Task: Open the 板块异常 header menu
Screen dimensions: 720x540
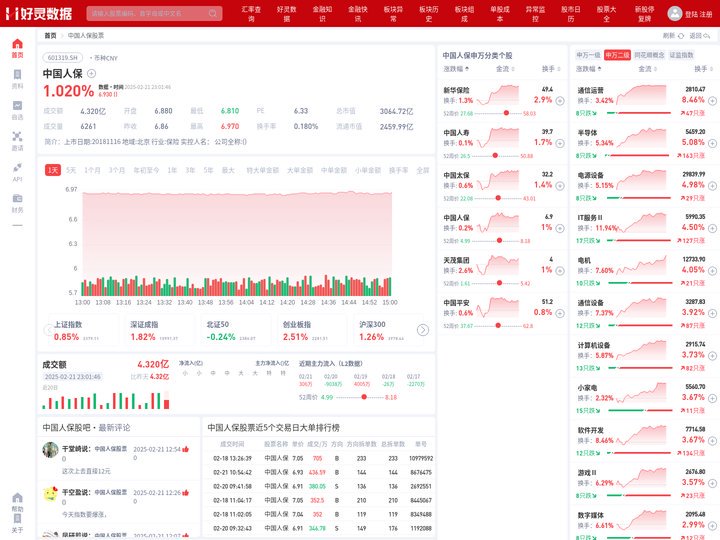Action: click(x=393, y=14)
